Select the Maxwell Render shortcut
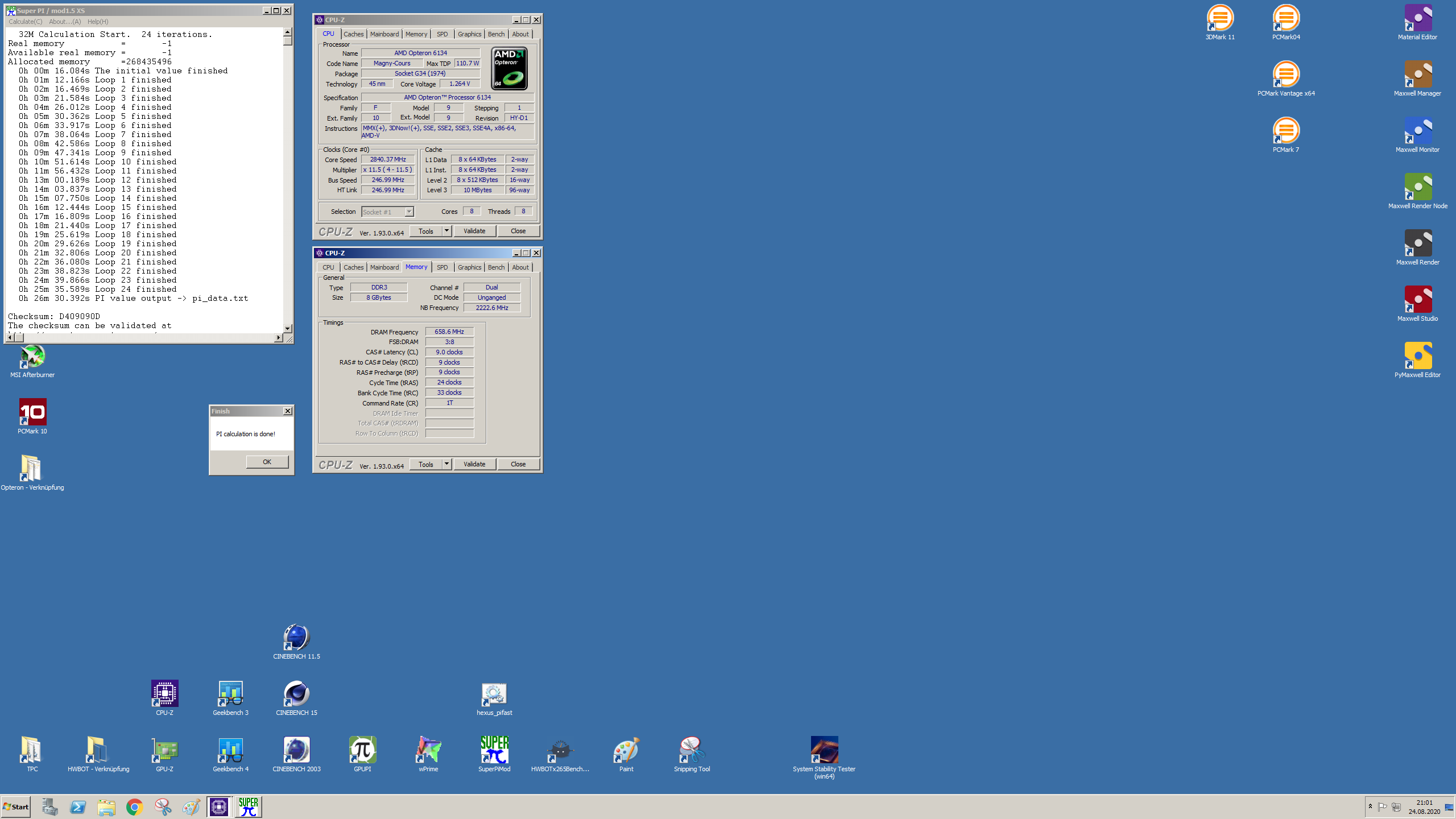The image size is (1456, 819). coord(1417,248)
